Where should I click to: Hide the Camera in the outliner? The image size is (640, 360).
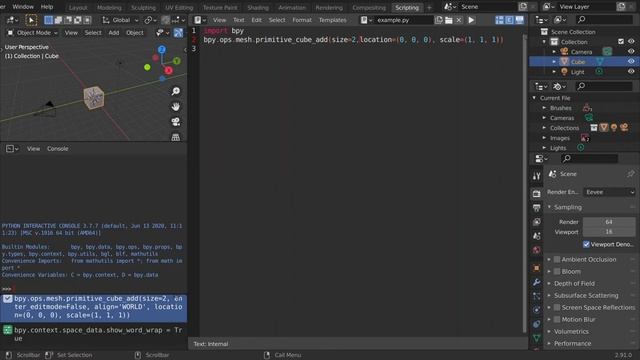[631, 52]
